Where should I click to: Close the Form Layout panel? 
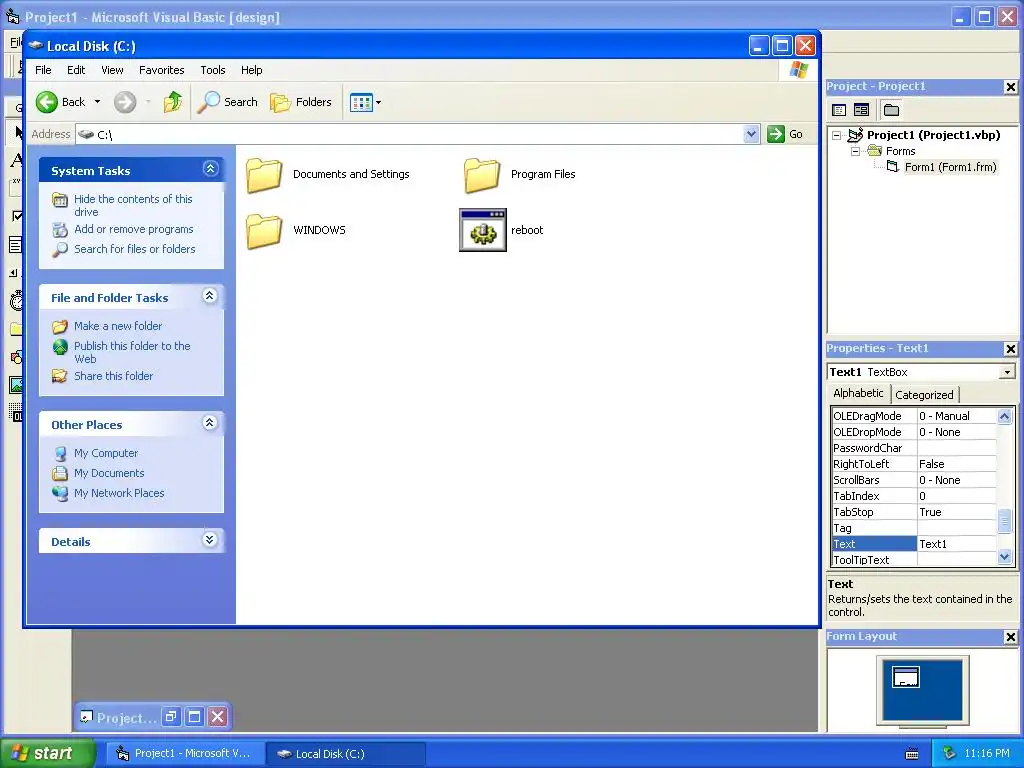(1010, 637)
